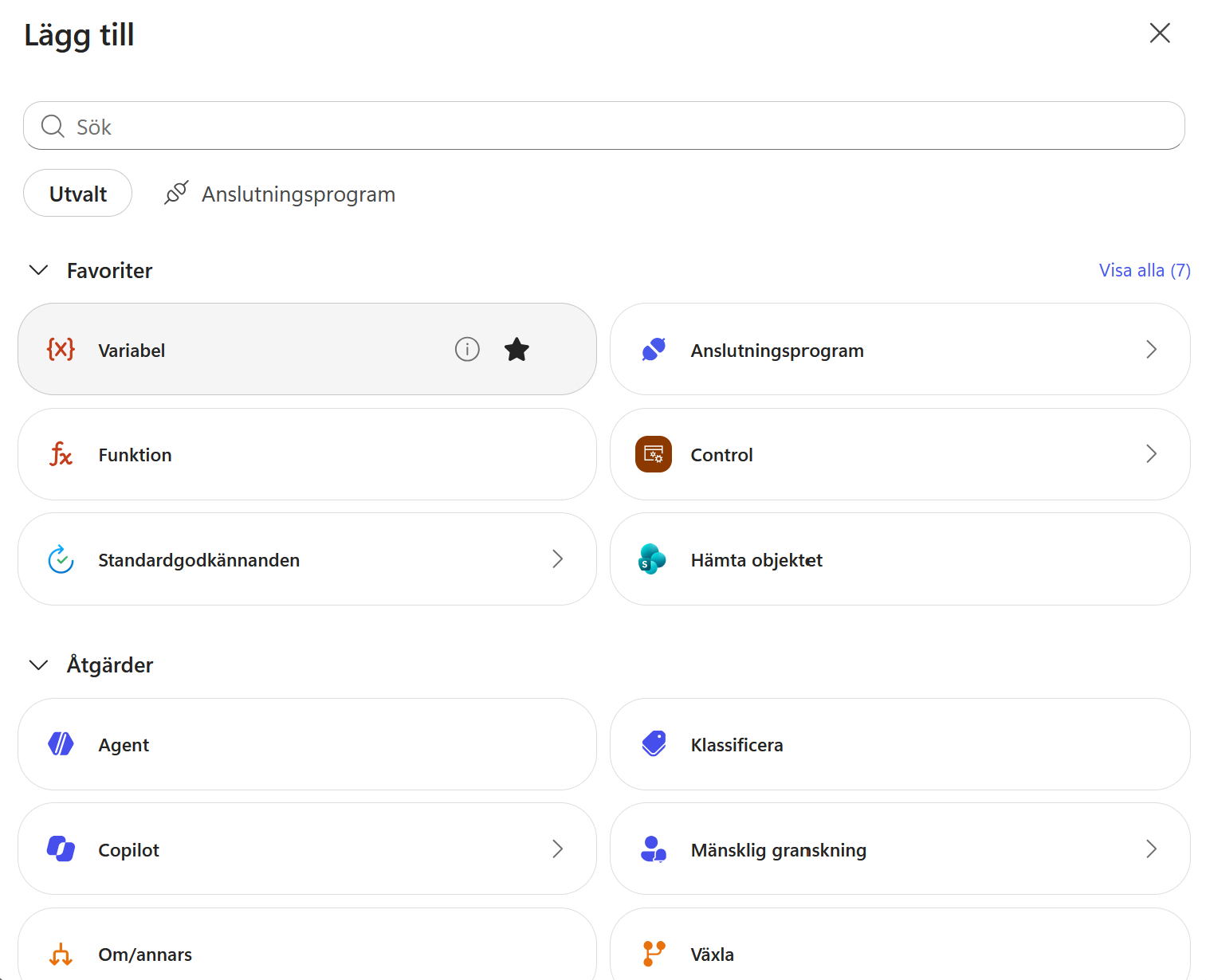This screenshot has height=980, width=1206.
Task: Expand the Control card chevron
Action: 1151,454
